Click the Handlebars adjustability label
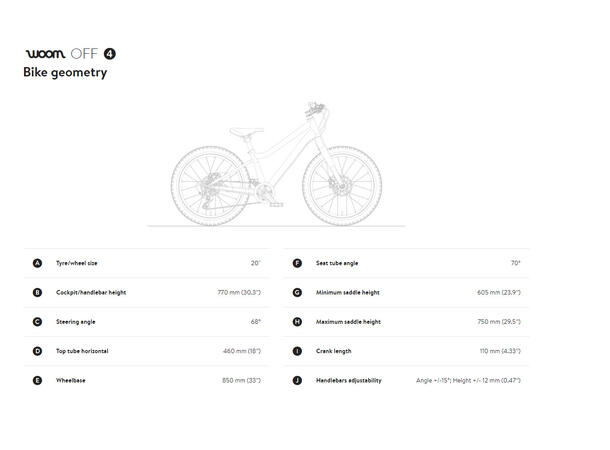This screenshot has height=450, width=610. pyautogui.click(x=348, y=380)
